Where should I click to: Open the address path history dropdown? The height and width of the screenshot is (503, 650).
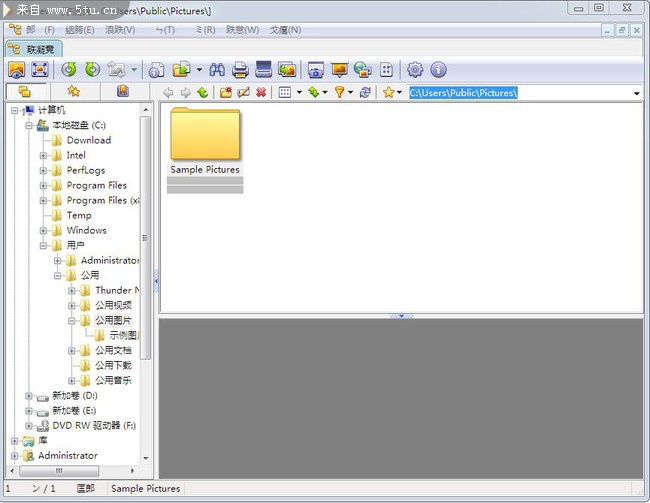tap(637, 93)
